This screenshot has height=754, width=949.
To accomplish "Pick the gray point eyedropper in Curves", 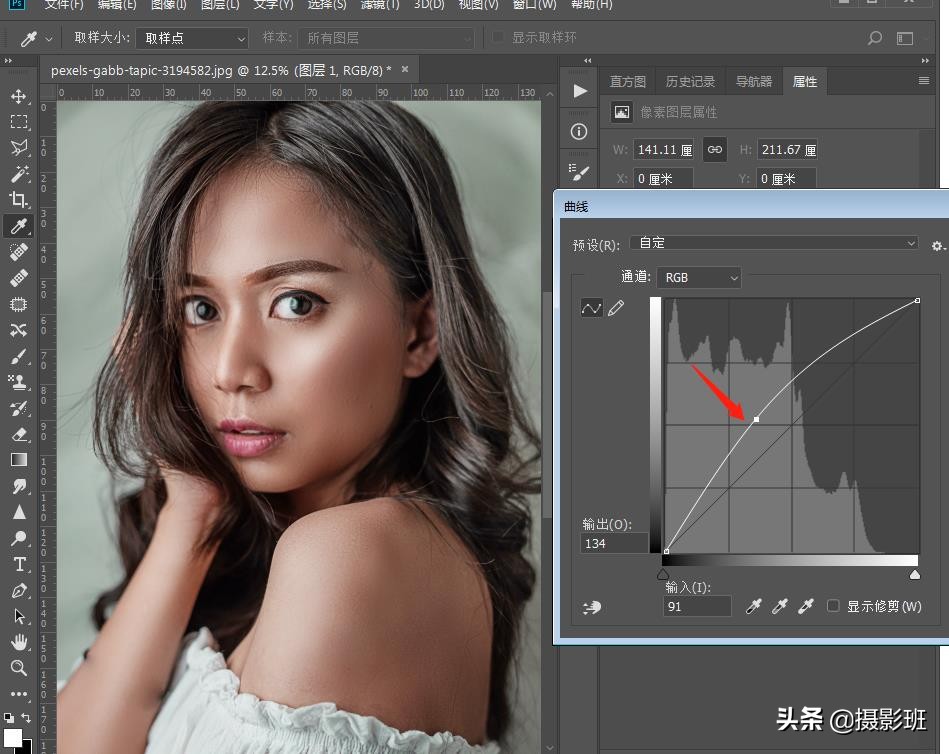I will [x=780, y=606].
